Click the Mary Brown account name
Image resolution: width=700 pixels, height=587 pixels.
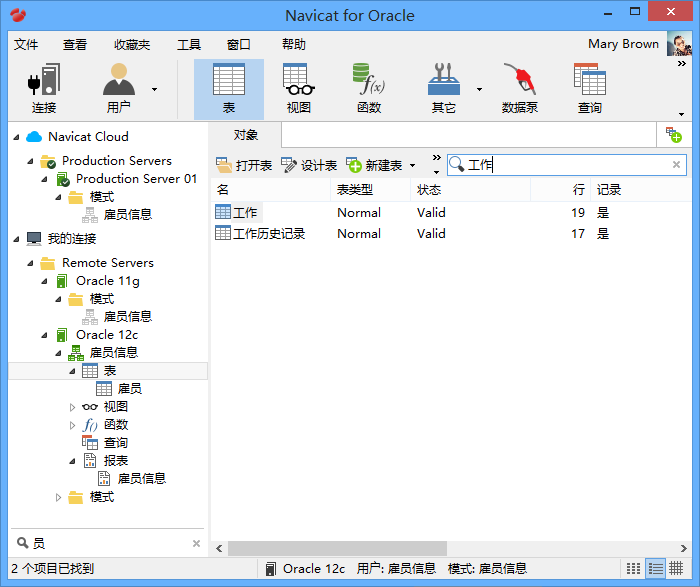(x=623, y=44)
